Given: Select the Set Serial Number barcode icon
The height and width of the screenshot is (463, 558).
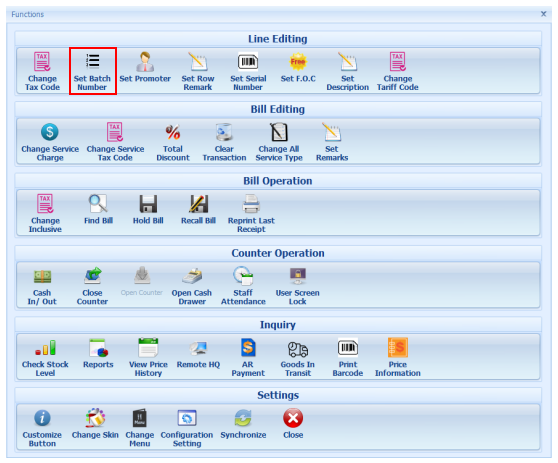Looking at the screenshot, I should point(248,62).
